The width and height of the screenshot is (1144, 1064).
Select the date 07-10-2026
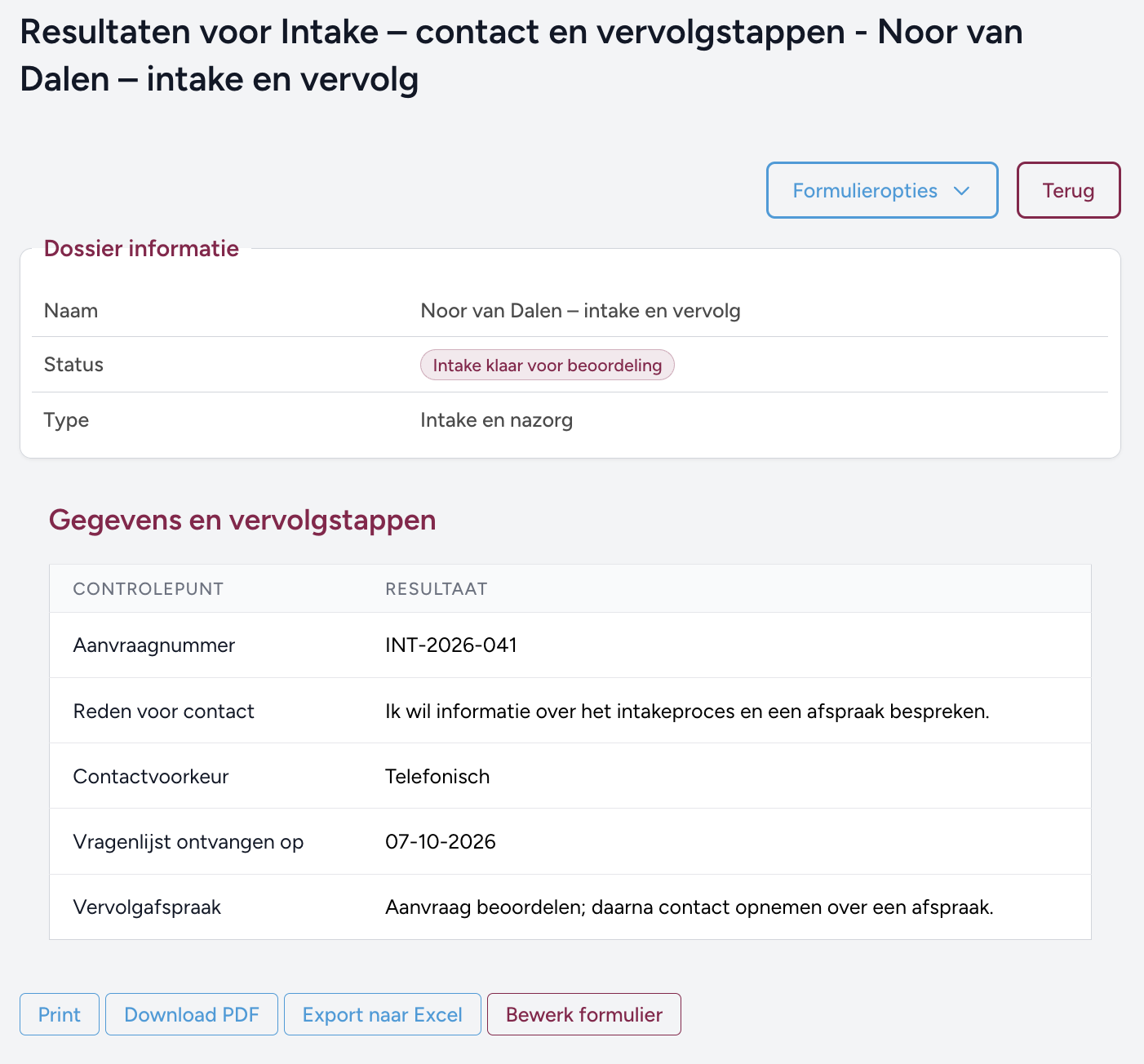[441, 842]
